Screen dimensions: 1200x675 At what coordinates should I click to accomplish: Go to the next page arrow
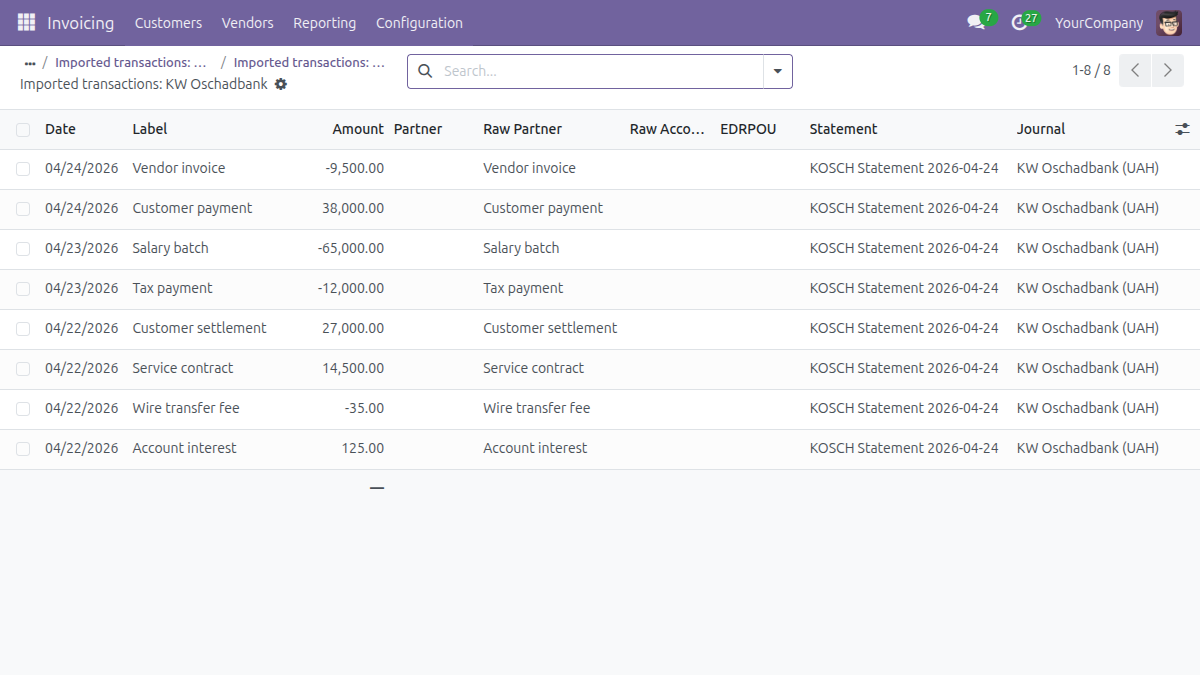(x=1167, y=71)
